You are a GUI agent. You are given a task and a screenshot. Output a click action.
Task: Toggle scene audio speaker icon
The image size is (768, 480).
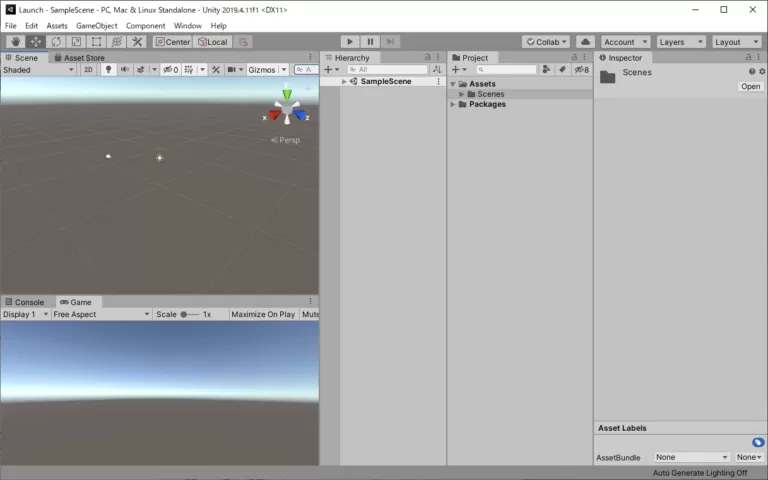pyautogui.click(x=124, y=70)
